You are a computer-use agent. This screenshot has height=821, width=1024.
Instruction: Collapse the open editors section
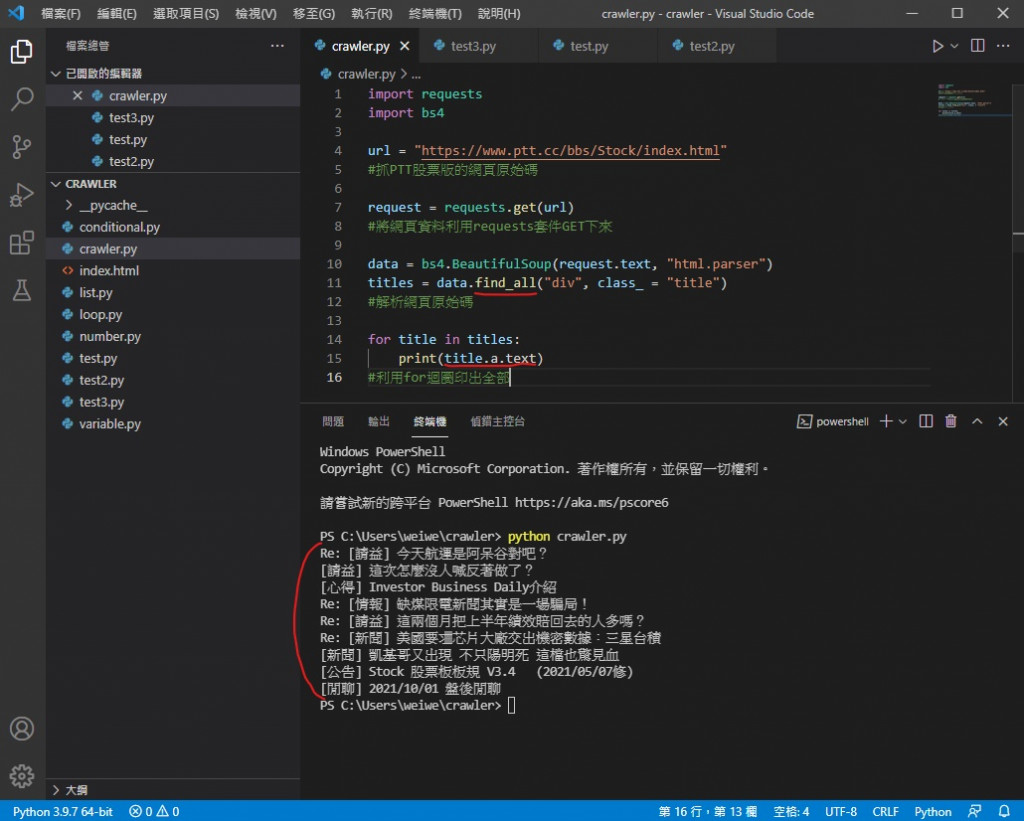coord(56,73)
